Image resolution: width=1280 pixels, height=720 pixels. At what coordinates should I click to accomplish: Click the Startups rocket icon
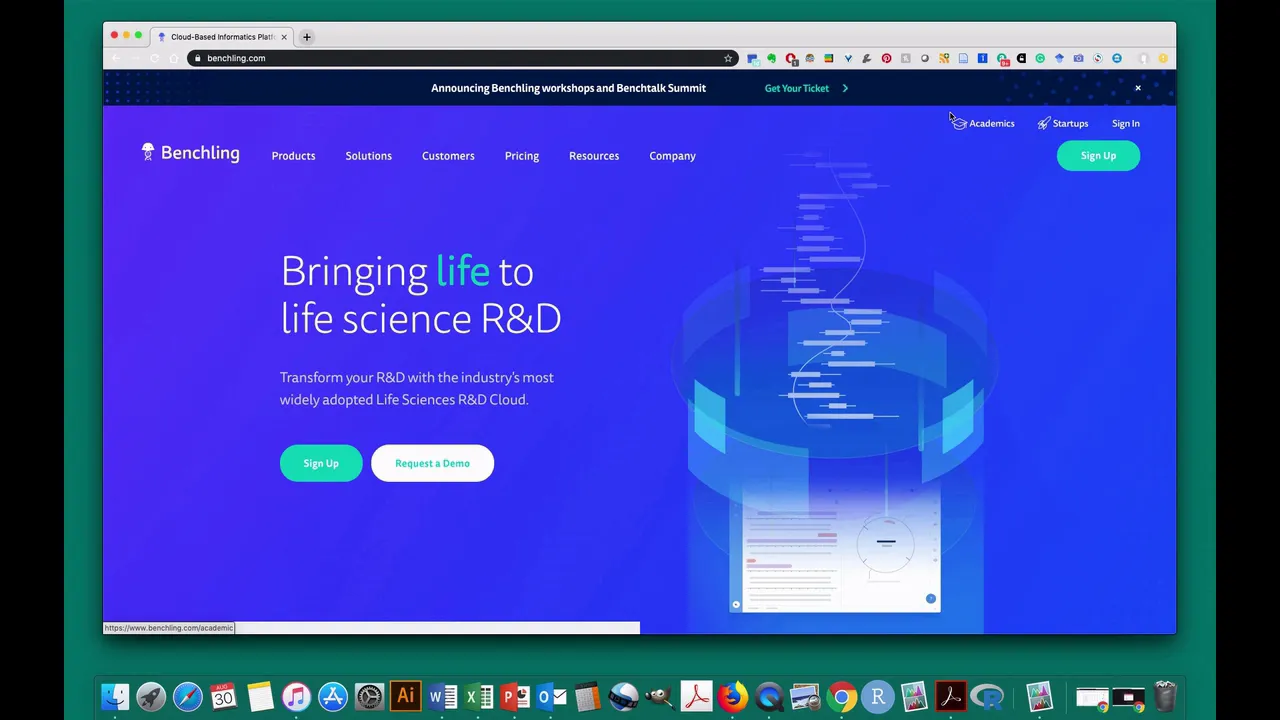(1043, 123)
